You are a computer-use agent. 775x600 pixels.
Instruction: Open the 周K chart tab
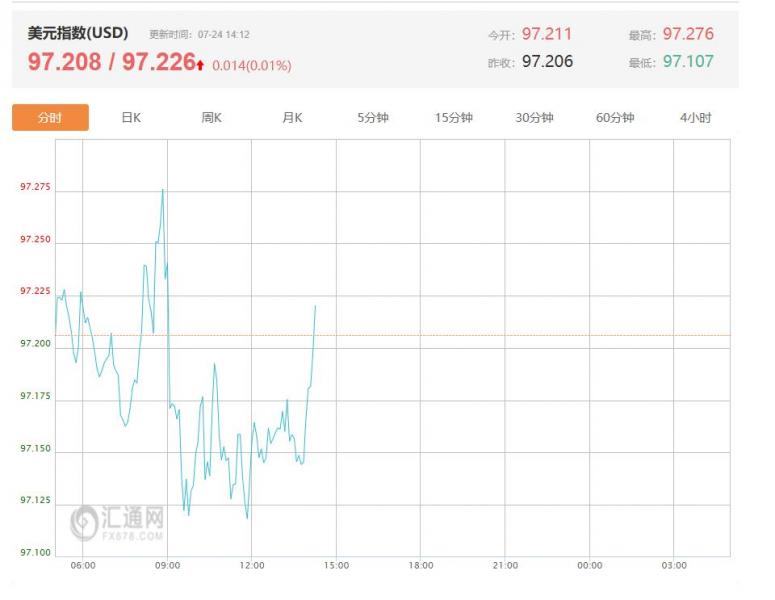(x=211, y=118)
